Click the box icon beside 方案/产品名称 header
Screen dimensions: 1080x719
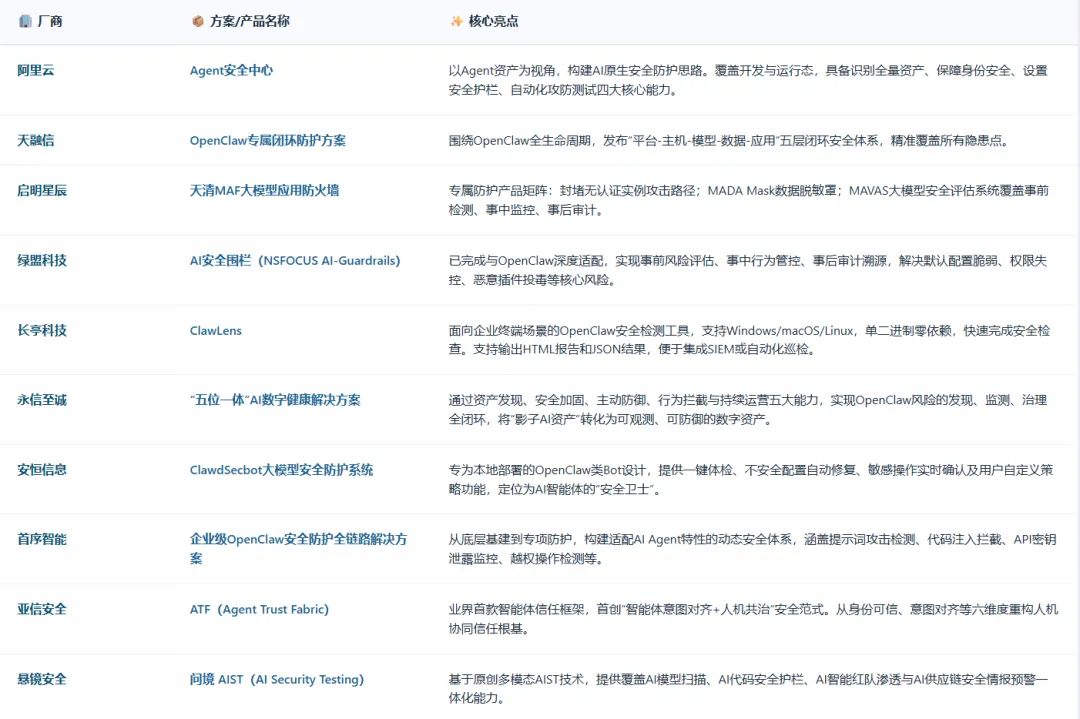click(198, 21)
